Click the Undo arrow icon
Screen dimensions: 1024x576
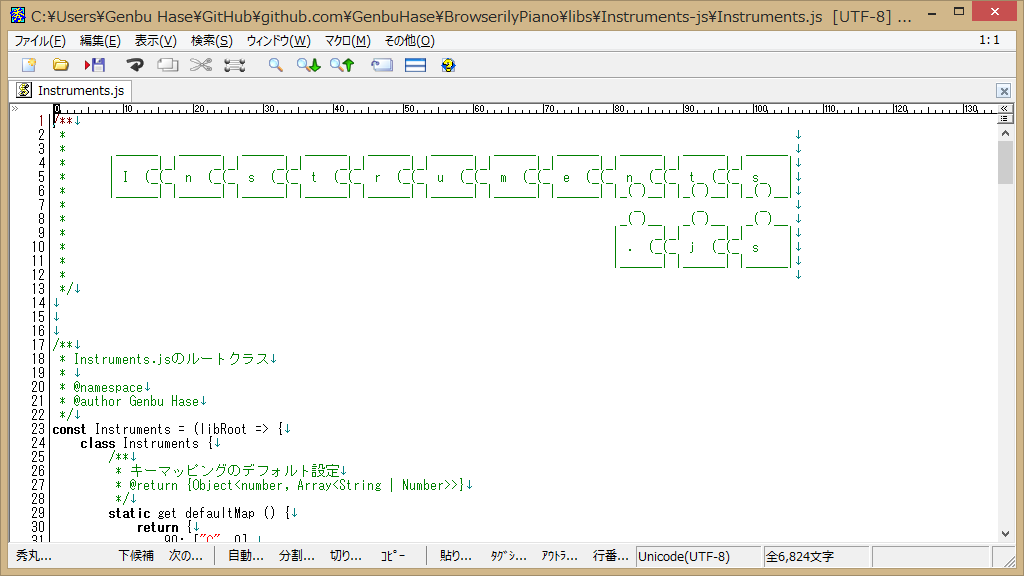point(135,65)
